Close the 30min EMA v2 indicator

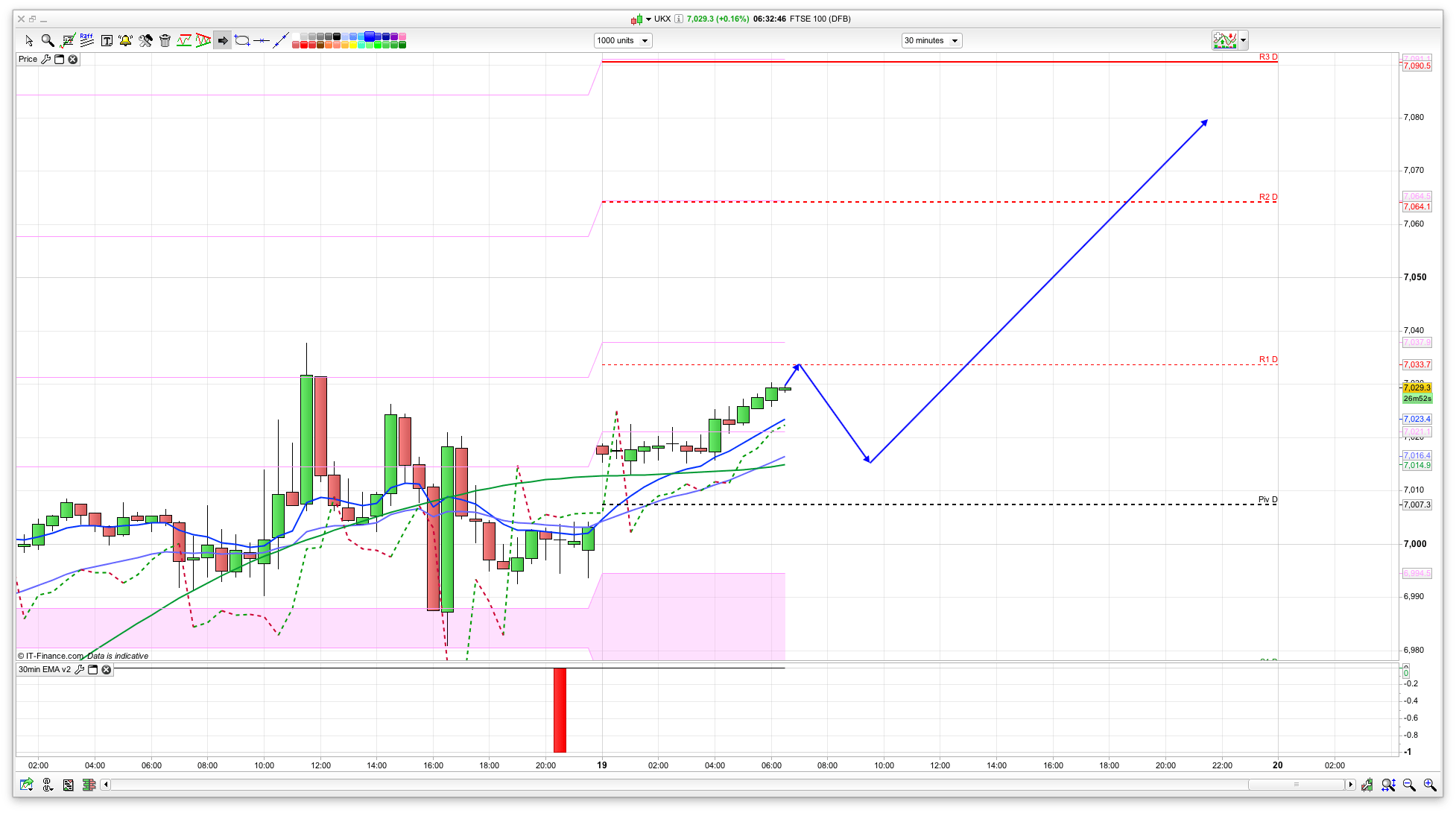click(x=107, y=670)
